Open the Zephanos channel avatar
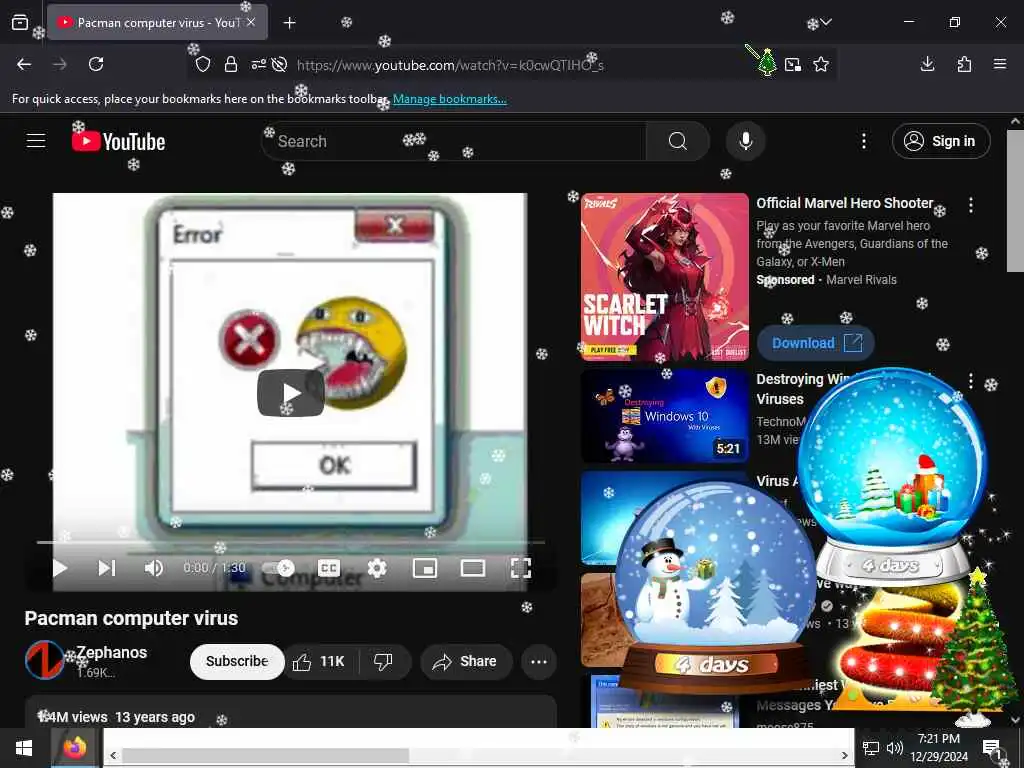The height and width of the screenshot is (768, 1024). [x=44, y=660]
